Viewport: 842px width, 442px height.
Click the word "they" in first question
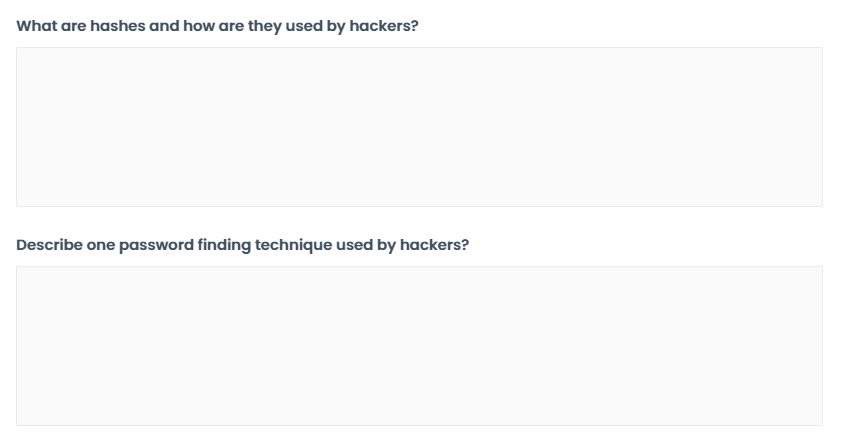[x=266, y=25]
